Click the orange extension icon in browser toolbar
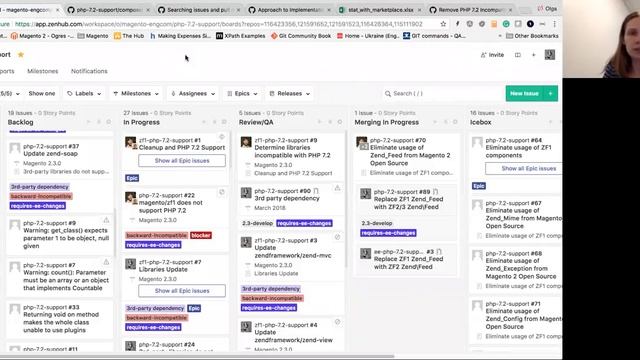This screenshot has width=640, height=360. 494,24
